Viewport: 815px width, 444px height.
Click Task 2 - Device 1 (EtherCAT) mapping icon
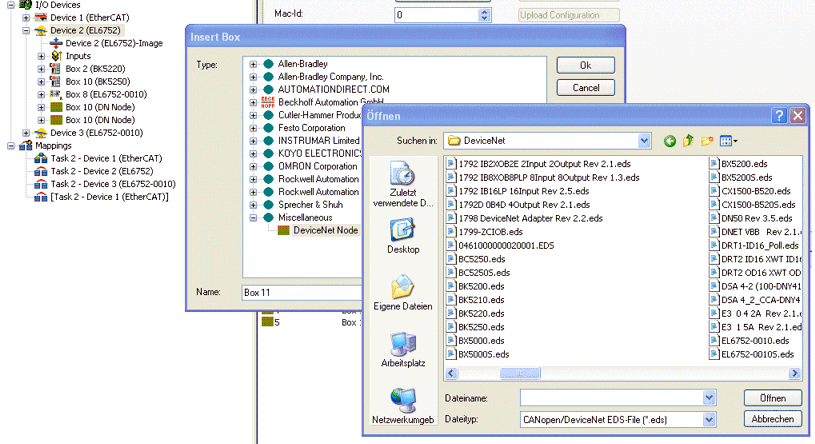click(41, 158)
